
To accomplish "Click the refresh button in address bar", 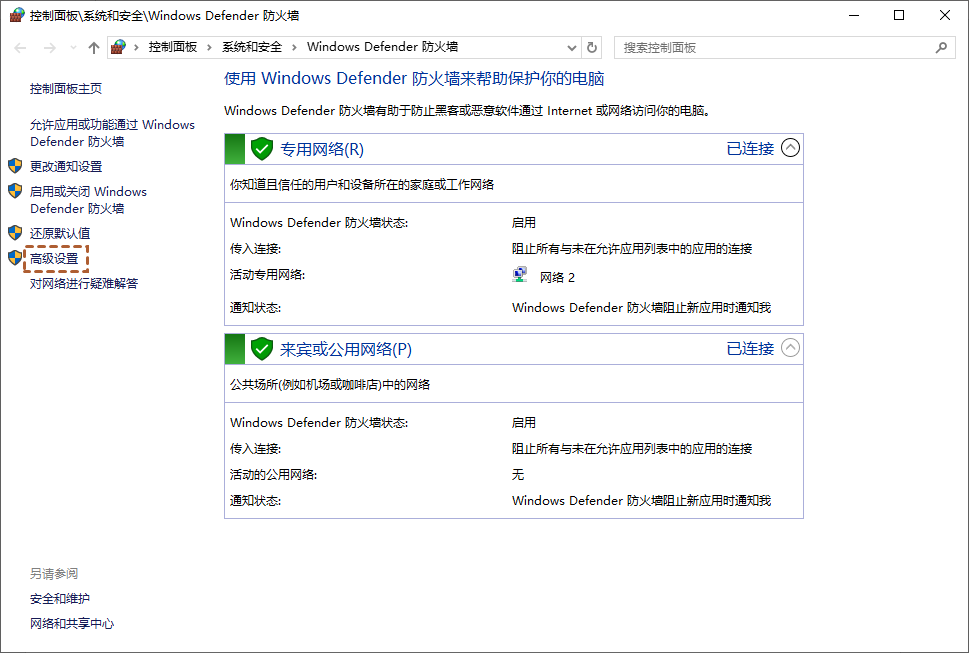I will (x=592, y=48).
